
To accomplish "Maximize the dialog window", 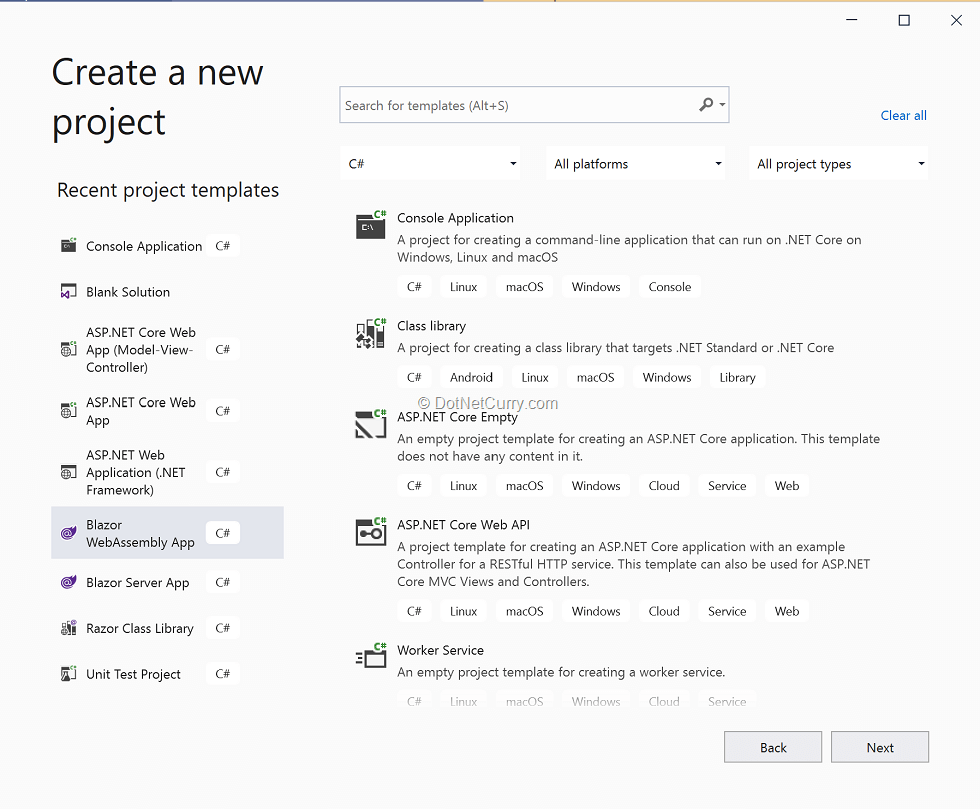I will (904, 21).
